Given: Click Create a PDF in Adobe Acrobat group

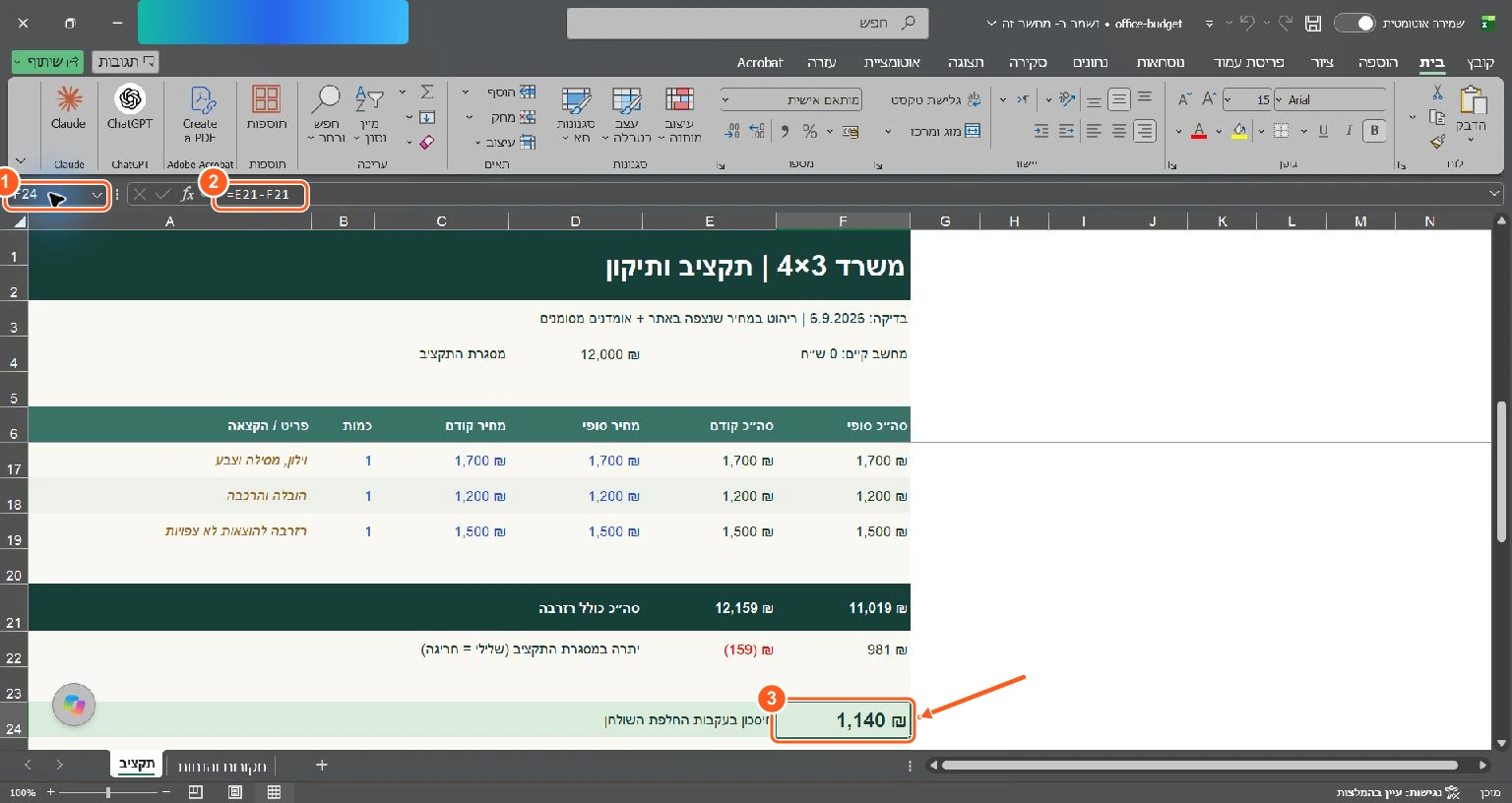Looking at the screenshot, I should [x=201, y=114].
